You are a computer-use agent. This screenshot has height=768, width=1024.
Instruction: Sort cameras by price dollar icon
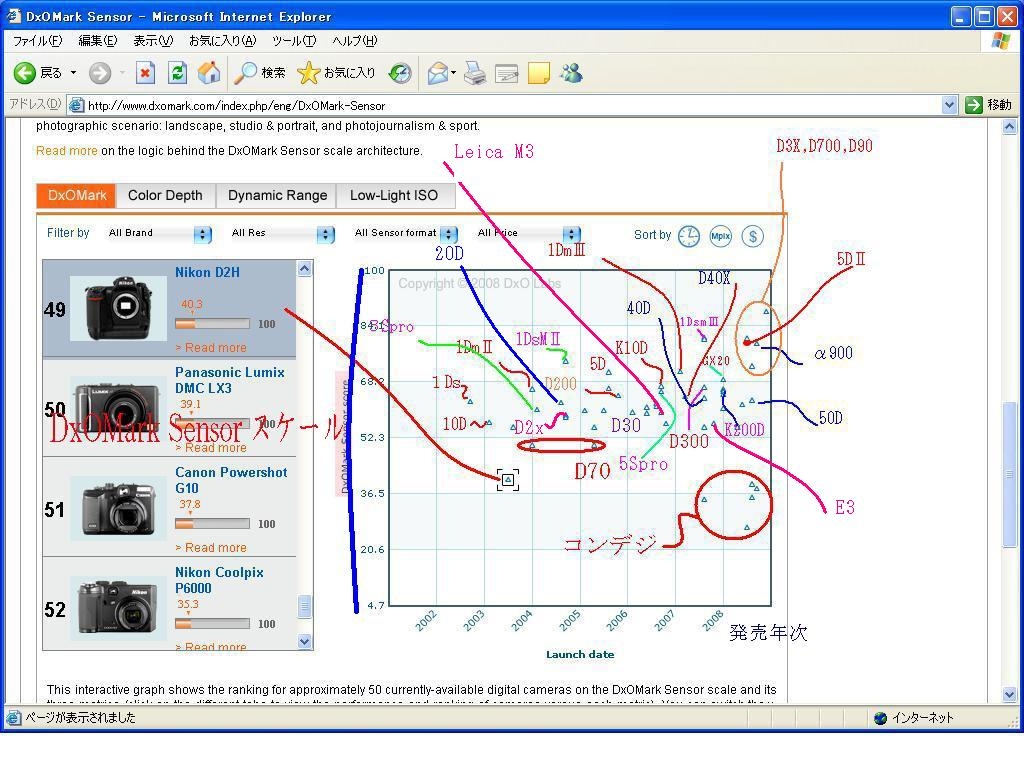(753, 236)
